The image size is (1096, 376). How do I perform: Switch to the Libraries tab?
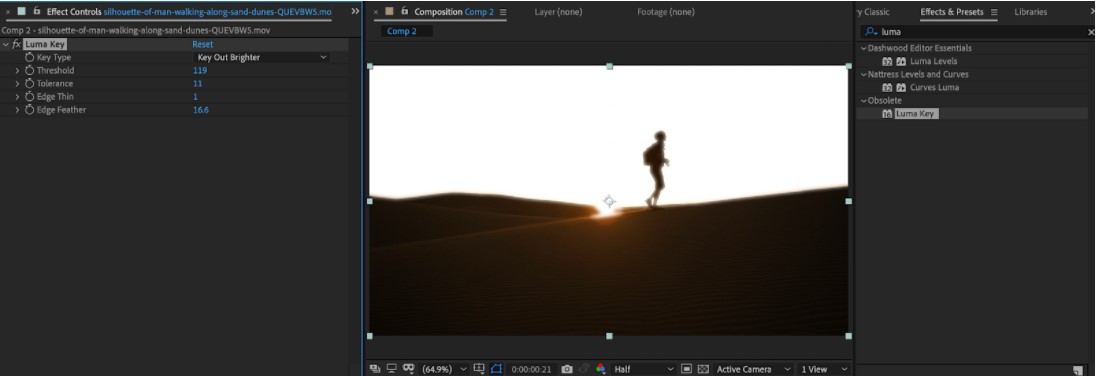1030,12
